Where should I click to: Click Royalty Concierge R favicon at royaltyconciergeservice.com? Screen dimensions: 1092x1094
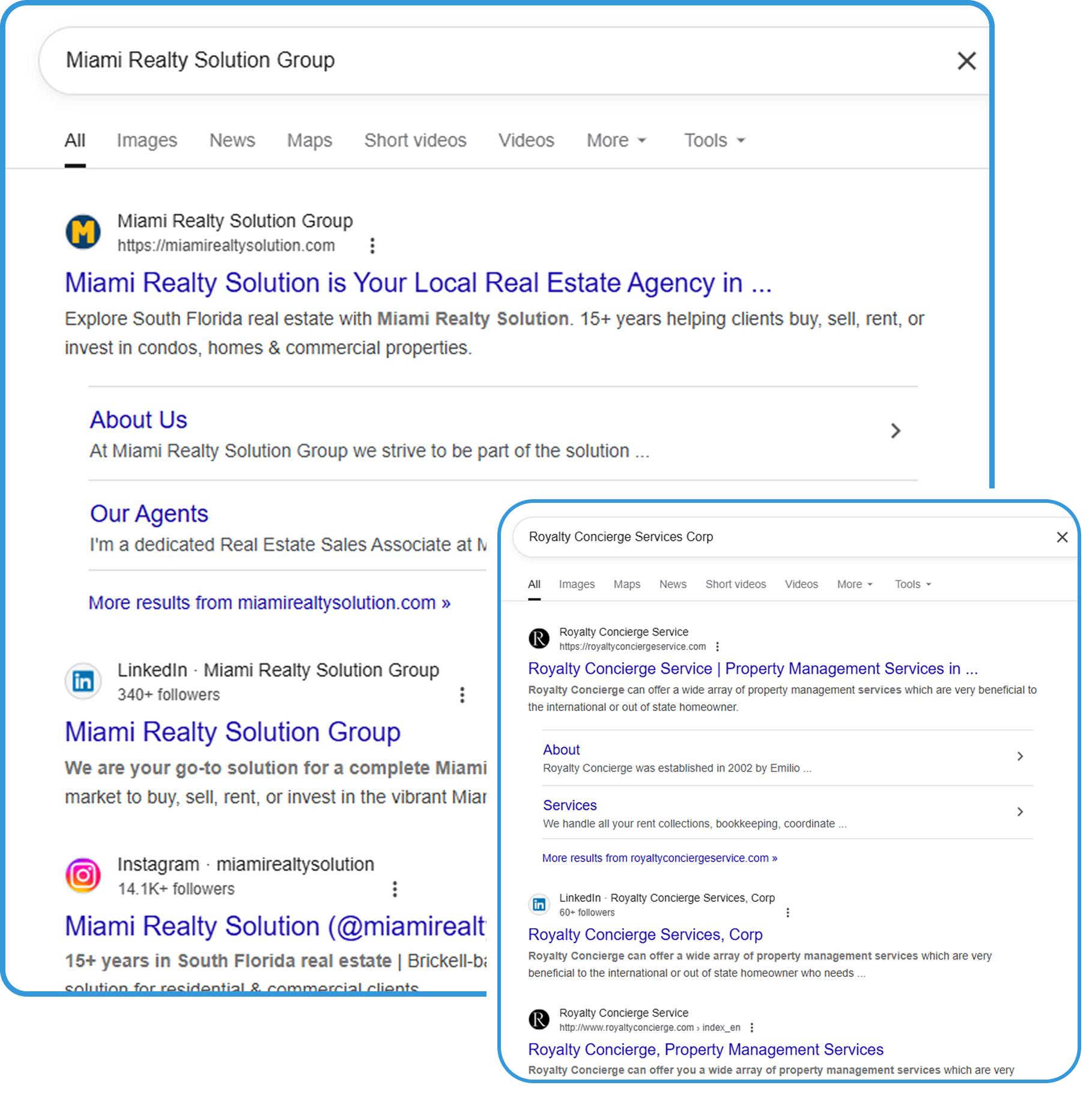(x=539, y=638)
